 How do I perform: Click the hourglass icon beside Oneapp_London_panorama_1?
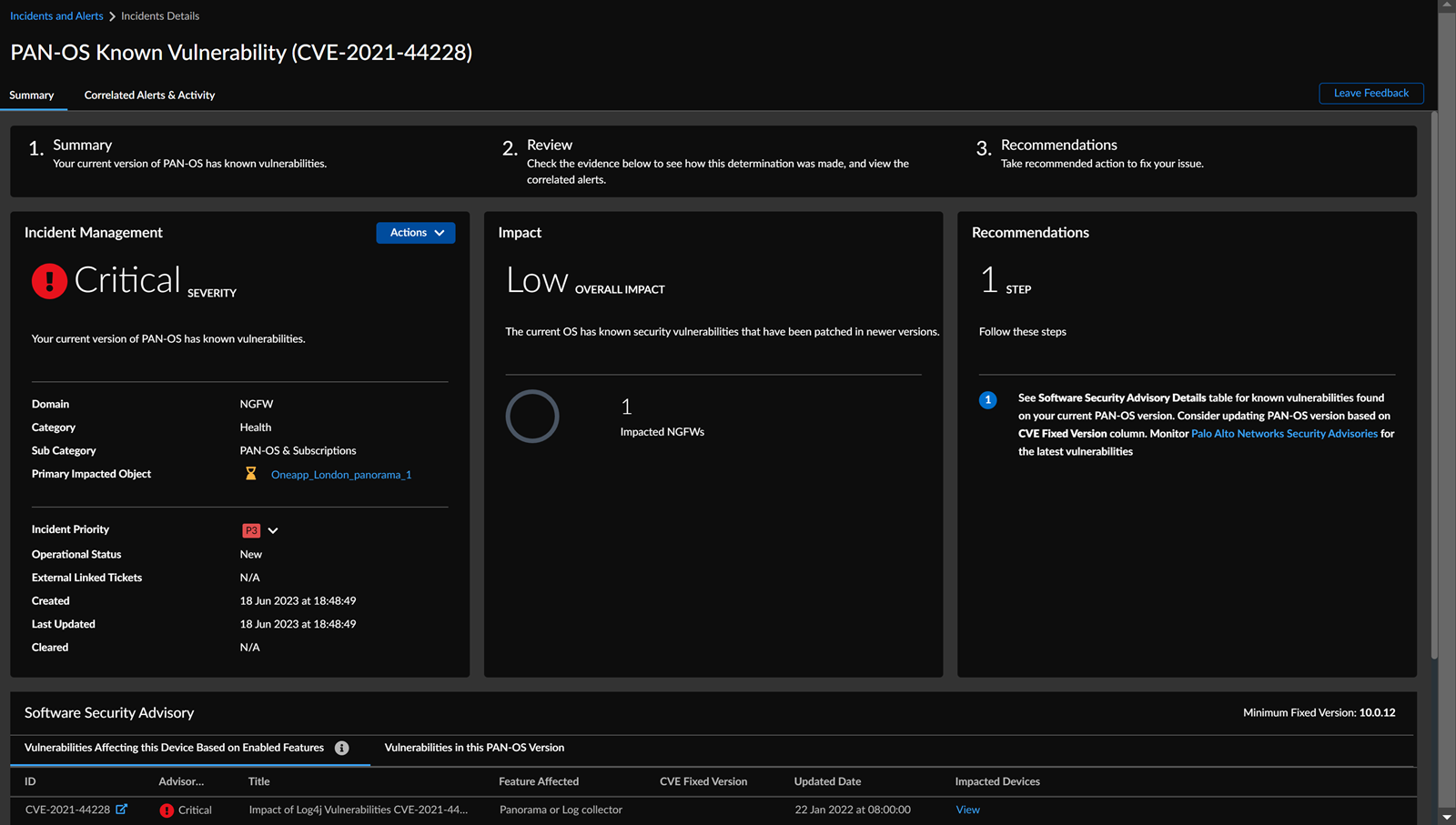click(251, 474)
